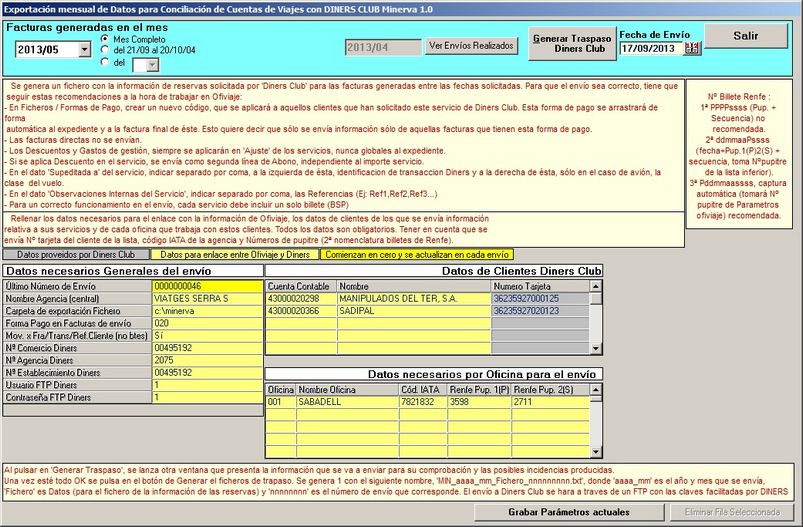Click the 'Numero Tarjeta' column header
This screenshot has width=803, height=527.
pos(540,286)
